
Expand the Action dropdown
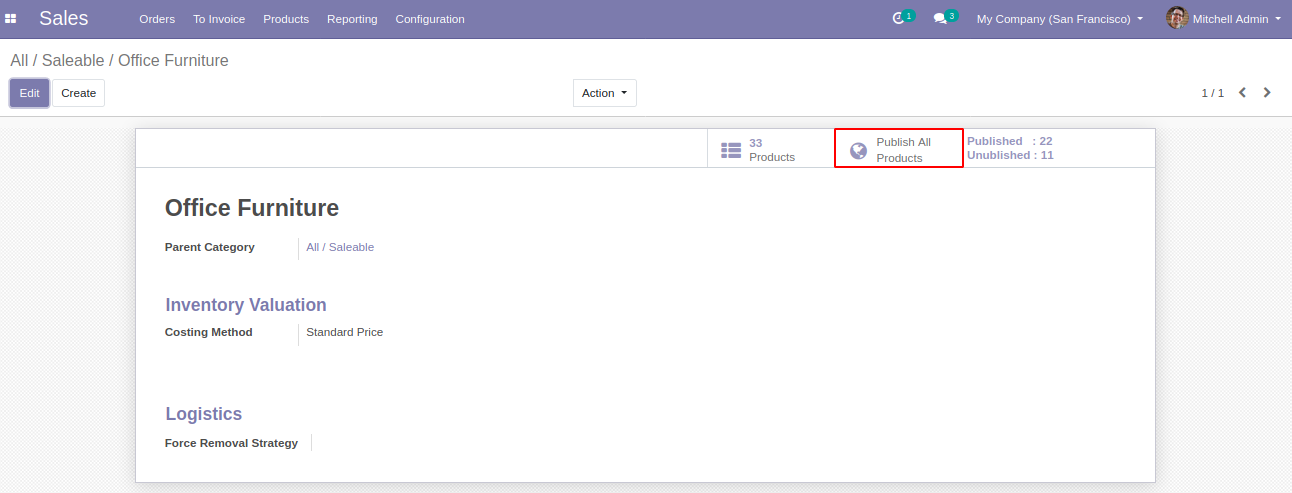click(x=605, y=93)
